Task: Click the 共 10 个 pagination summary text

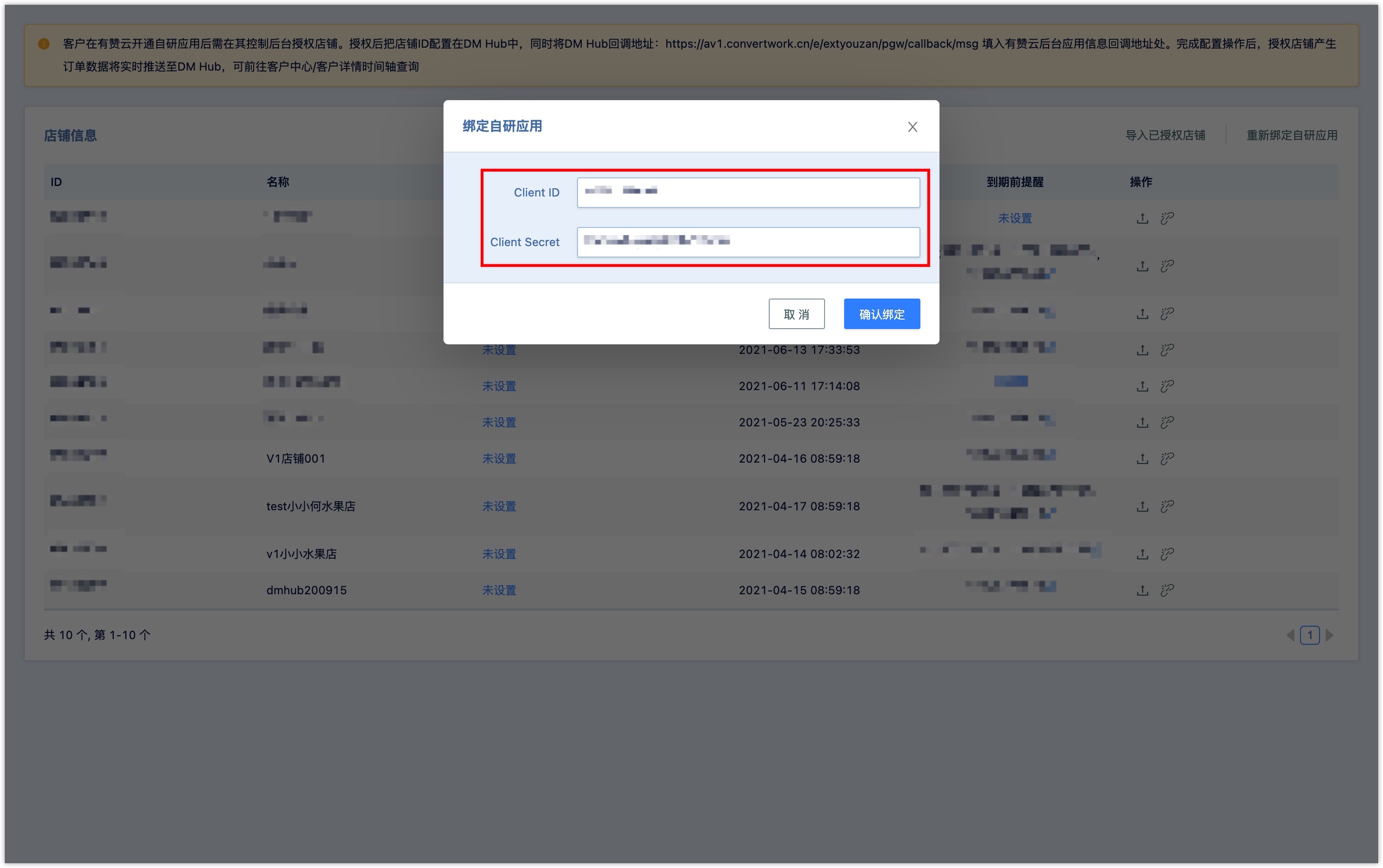Action: coord(97,635)
